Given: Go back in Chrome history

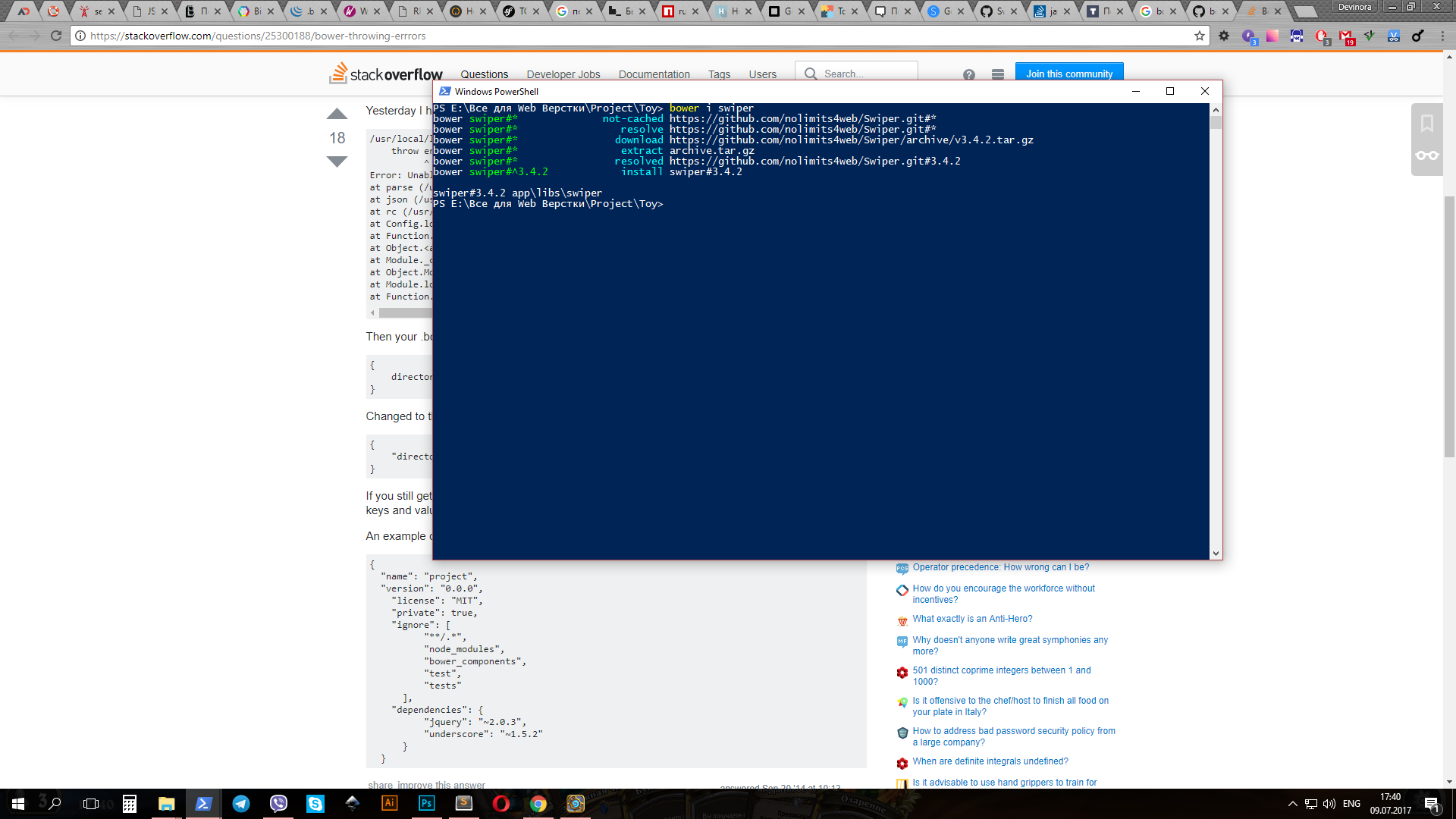Looking at the screenshot, I should [14, 36].
